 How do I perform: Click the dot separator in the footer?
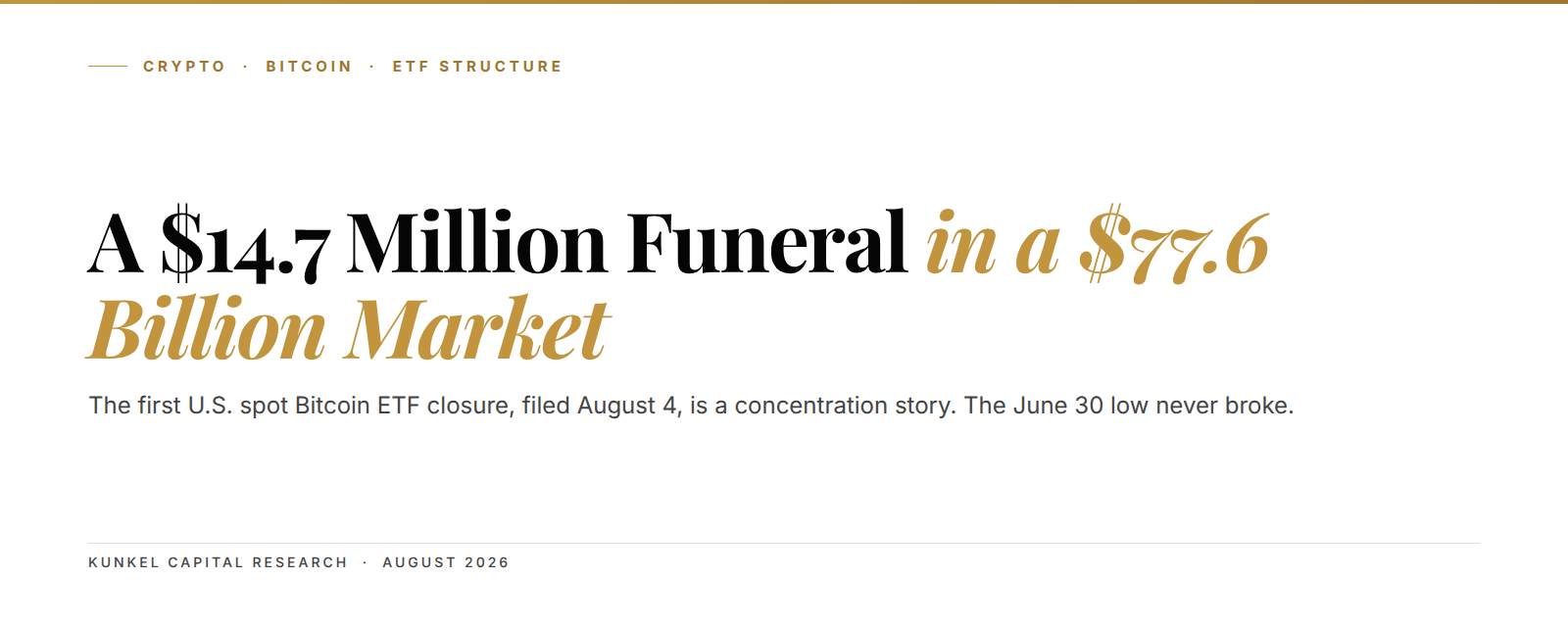click(x=366, y=562)
